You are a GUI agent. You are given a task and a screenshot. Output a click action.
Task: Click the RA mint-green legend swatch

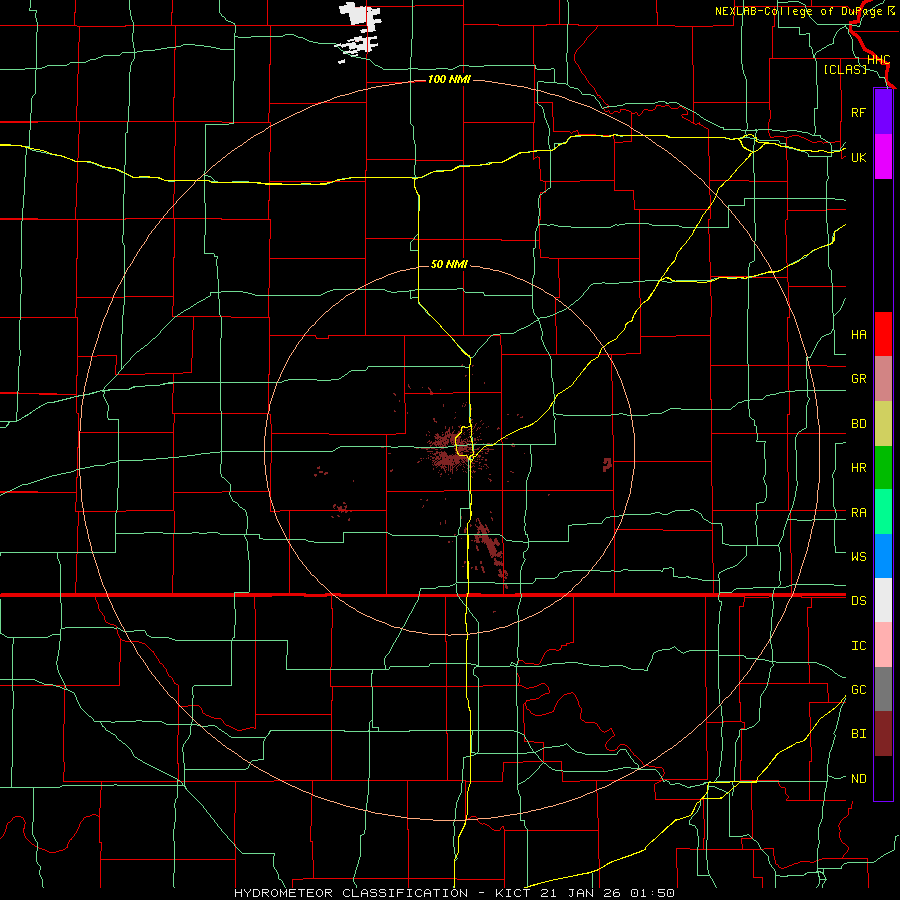click(883, 512)
